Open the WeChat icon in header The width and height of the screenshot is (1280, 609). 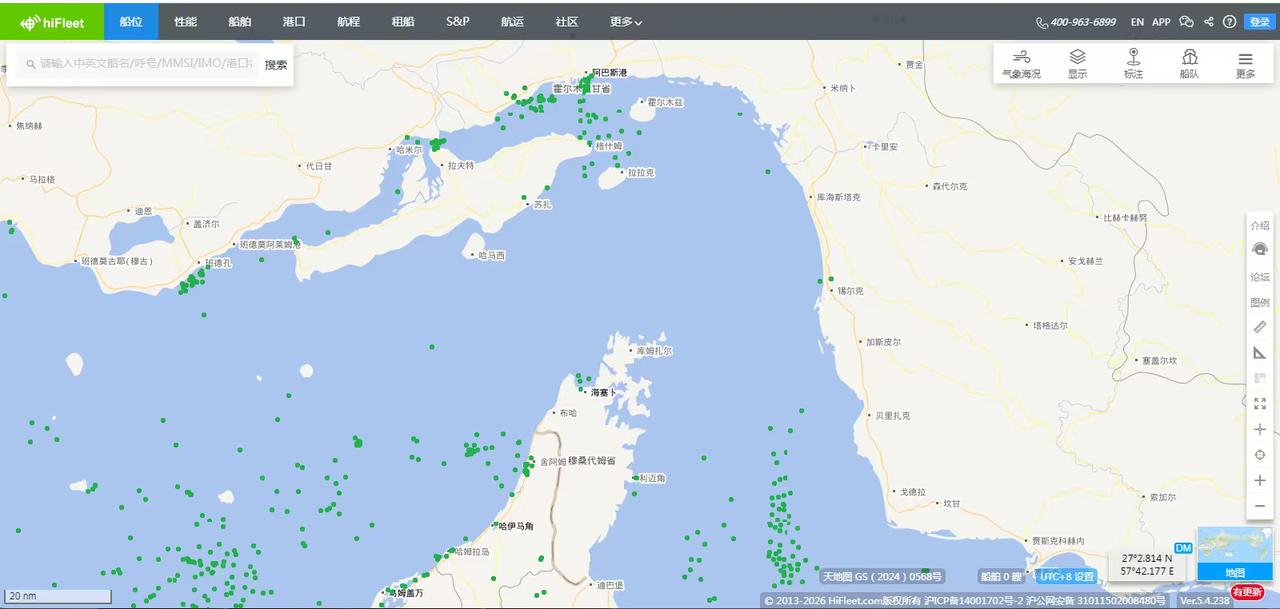(x=1187, y=22)
